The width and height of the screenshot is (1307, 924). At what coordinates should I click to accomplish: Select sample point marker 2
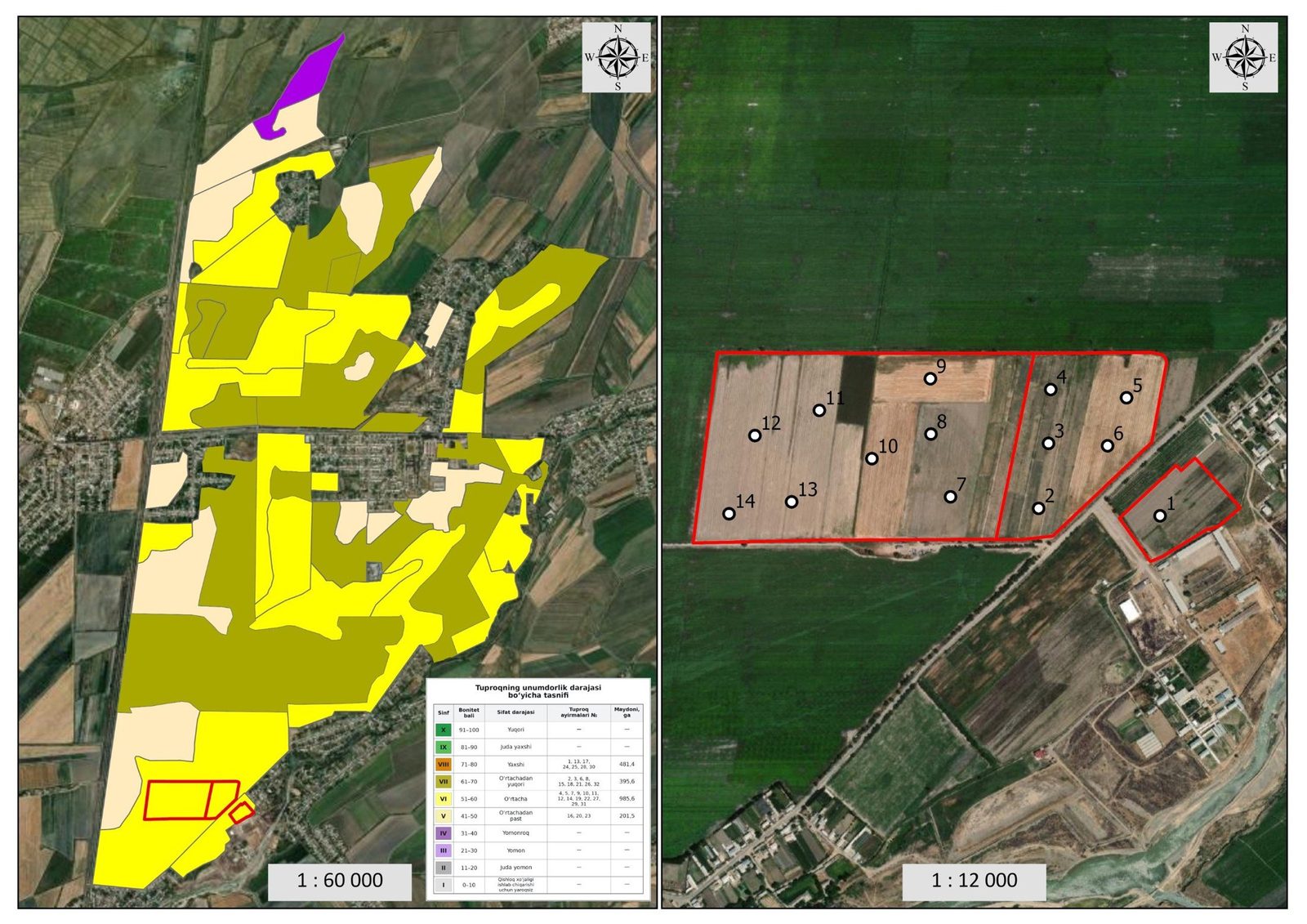coord(1038,508)
